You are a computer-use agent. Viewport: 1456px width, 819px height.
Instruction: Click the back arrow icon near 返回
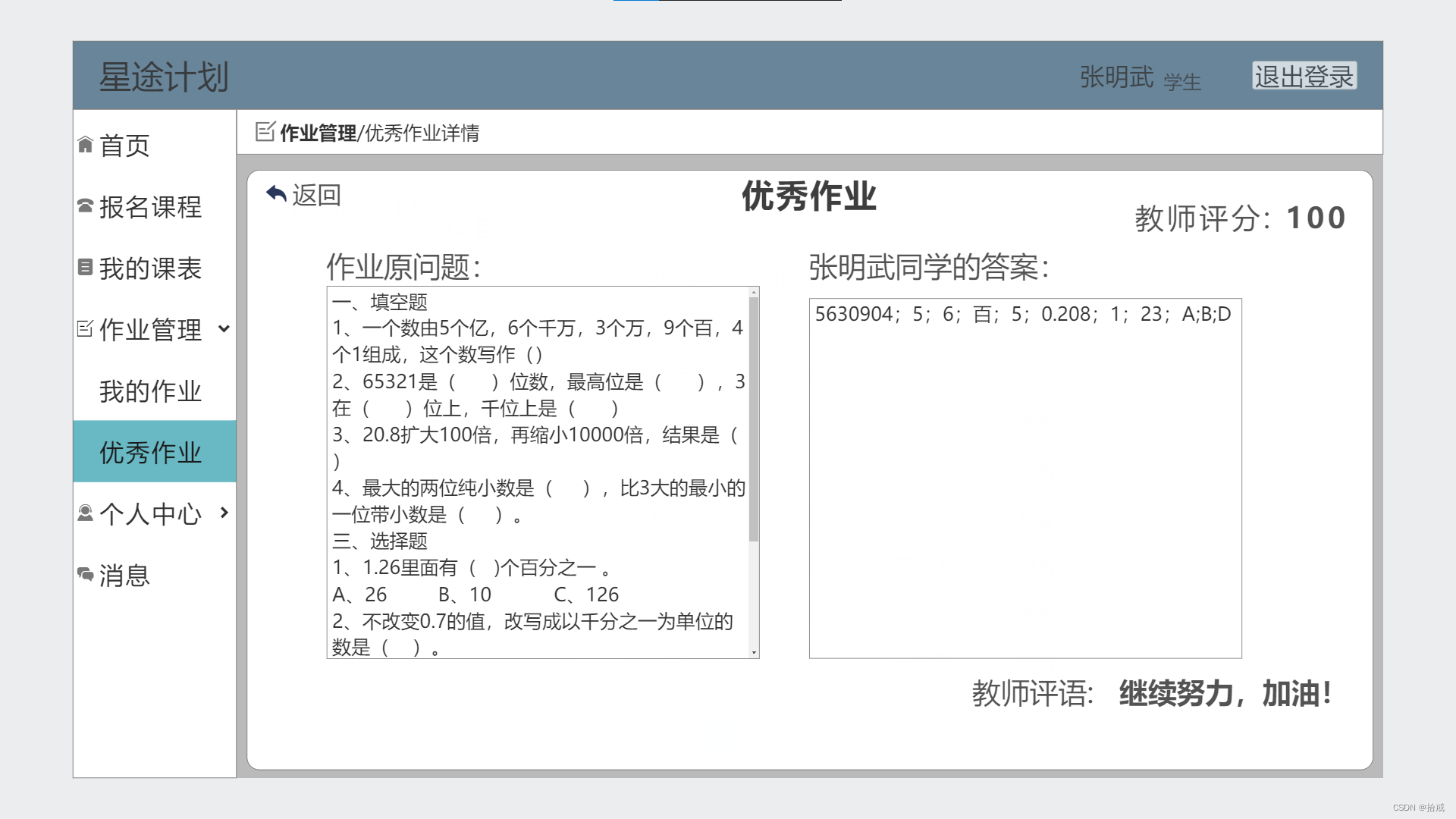pyautogui.click(x=276, y=194)
